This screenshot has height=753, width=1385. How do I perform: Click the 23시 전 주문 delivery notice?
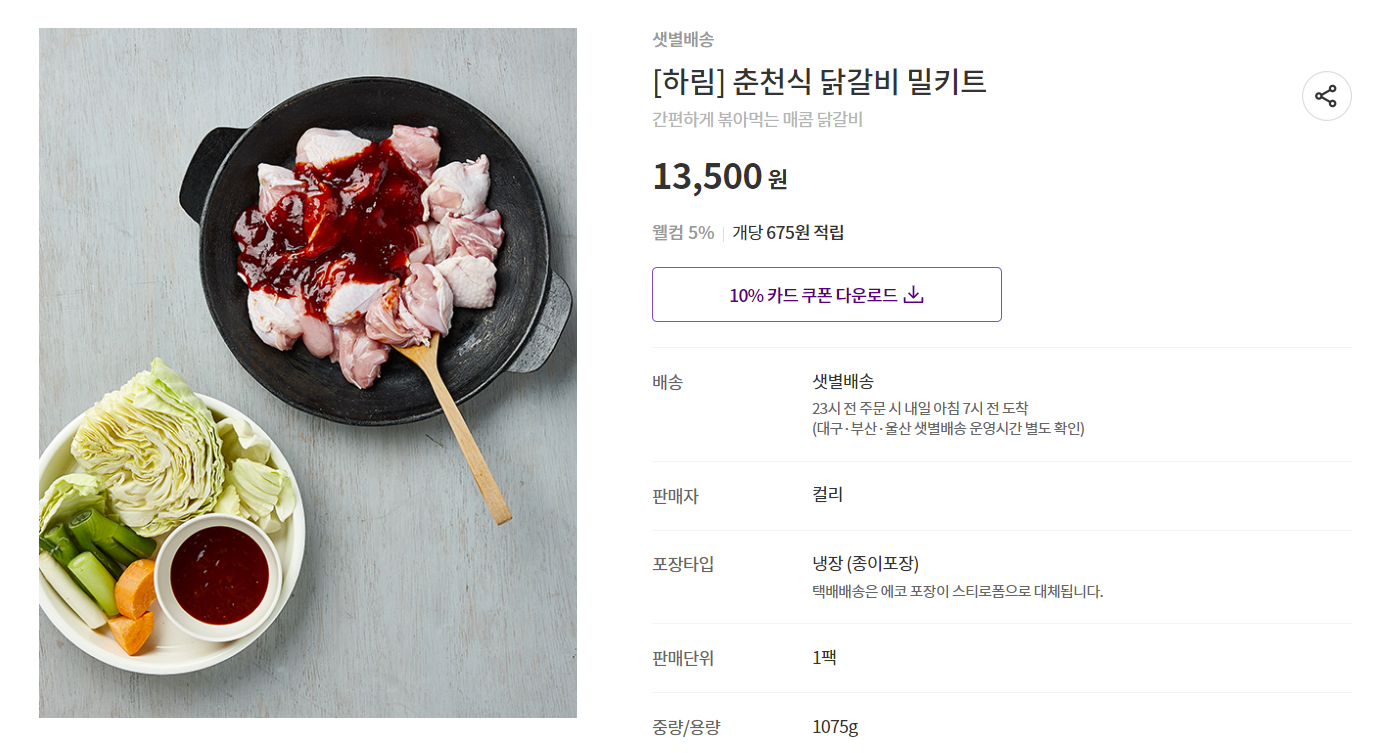click(920, 408)
